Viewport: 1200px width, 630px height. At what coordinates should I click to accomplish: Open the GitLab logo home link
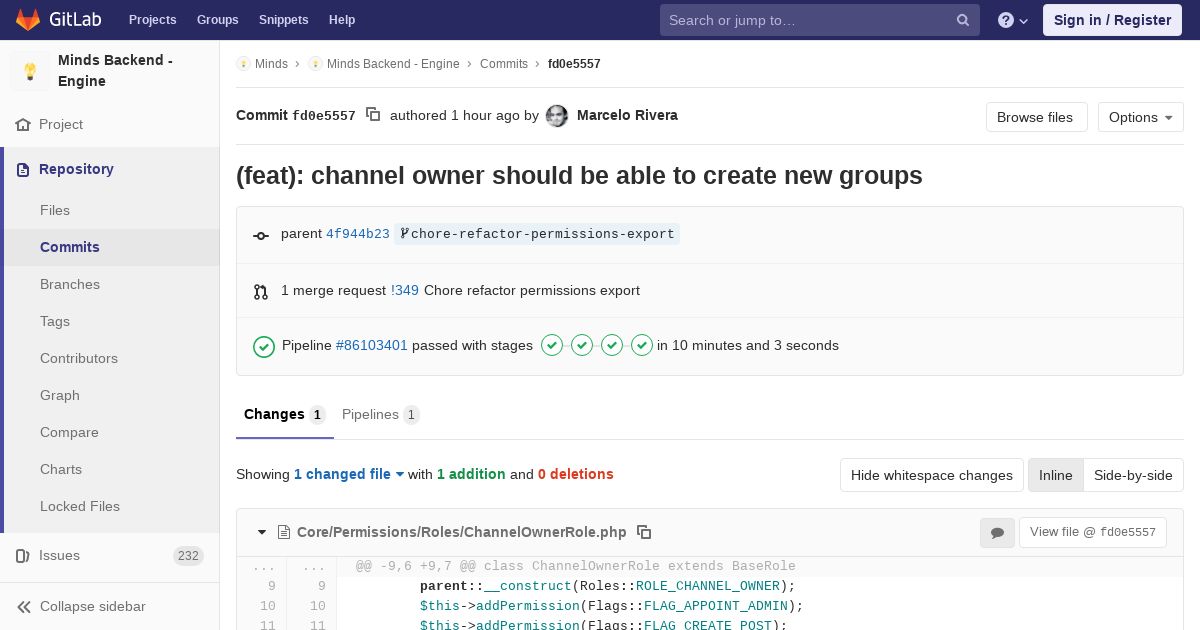pos(56,20)
